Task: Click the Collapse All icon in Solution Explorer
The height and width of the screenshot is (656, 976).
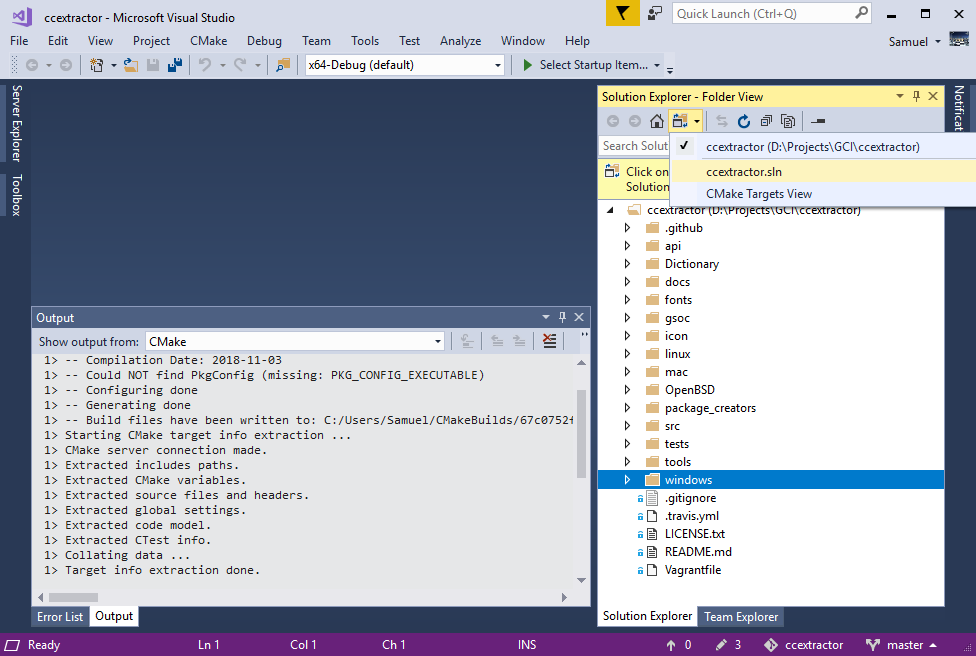Action: tap(766, 121)
